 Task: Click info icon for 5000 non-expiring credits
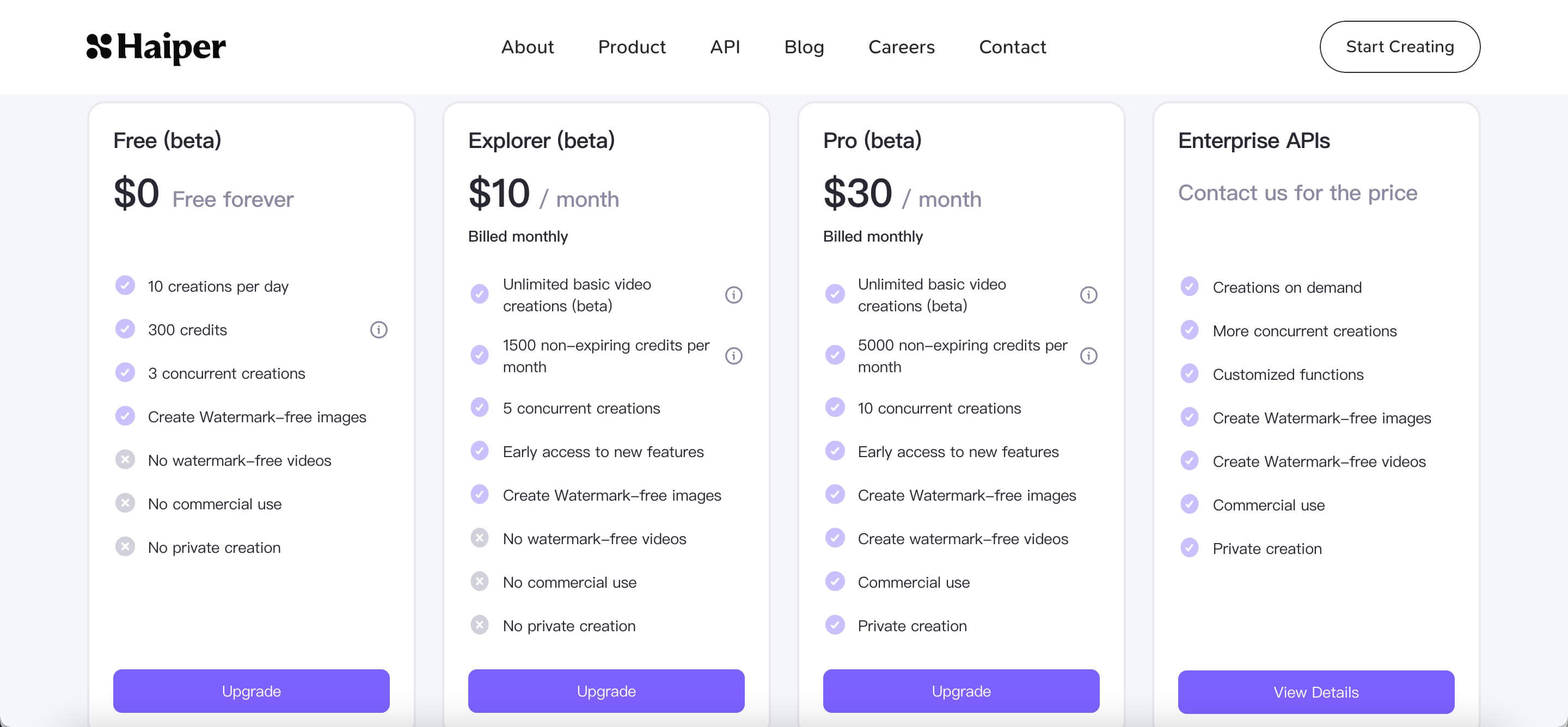tap(1088, 356)
